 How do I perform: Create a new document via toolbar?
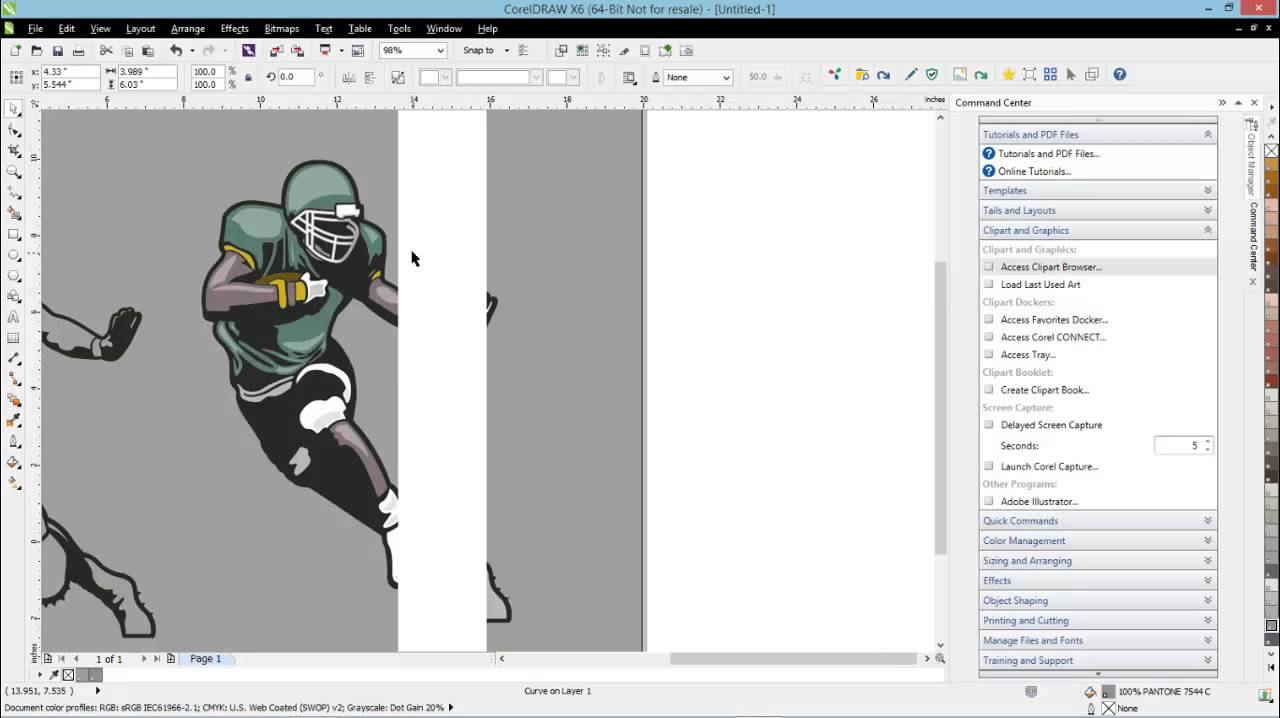click(15, 50)
